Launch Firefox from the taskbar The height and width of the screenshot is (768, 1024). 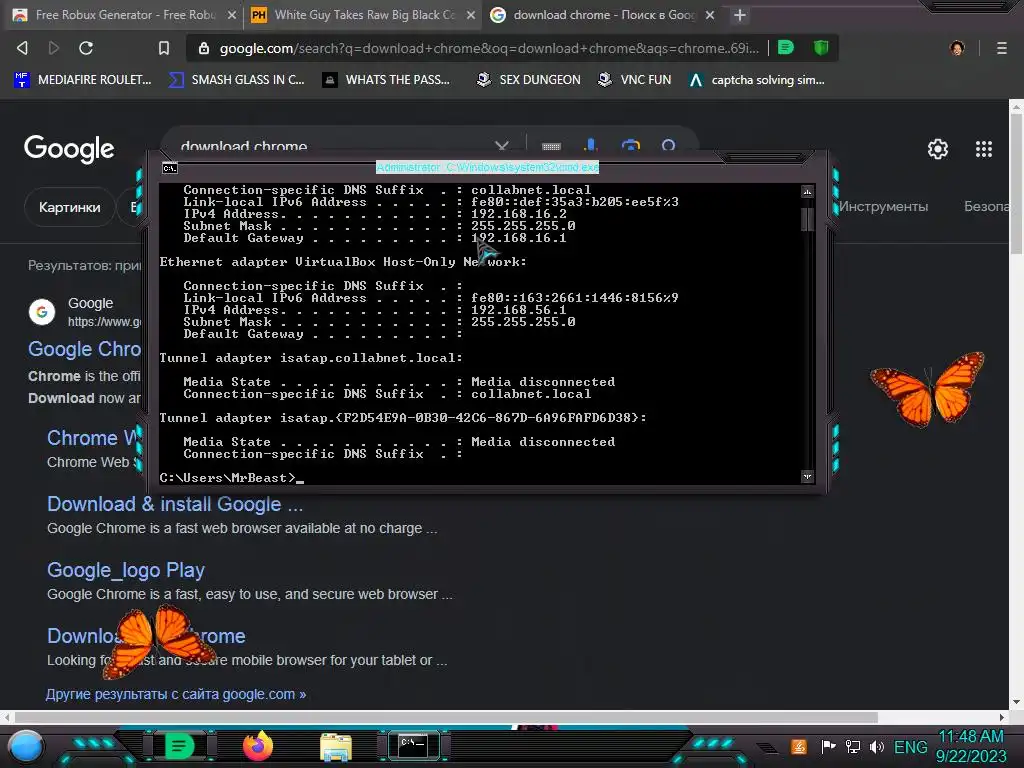pos(258,746)
